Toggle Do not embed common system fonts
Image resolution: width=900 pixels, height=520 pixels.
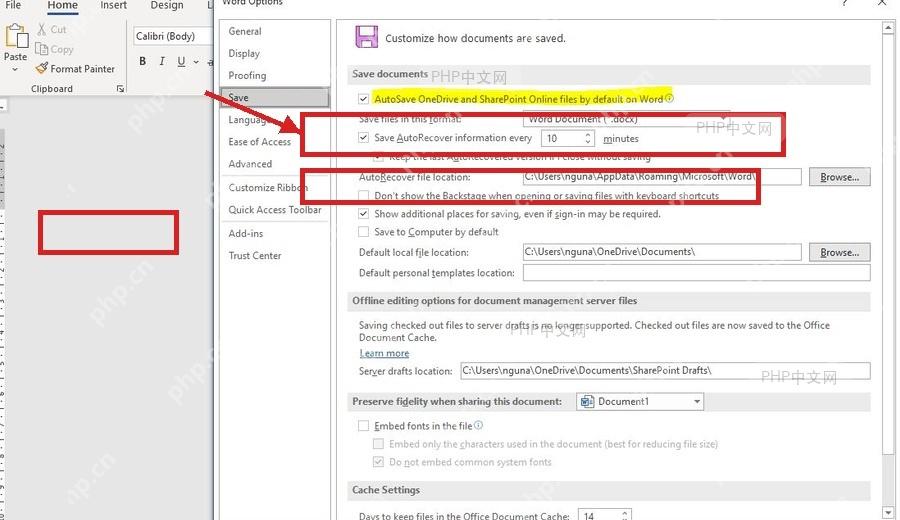click(378, 461)
